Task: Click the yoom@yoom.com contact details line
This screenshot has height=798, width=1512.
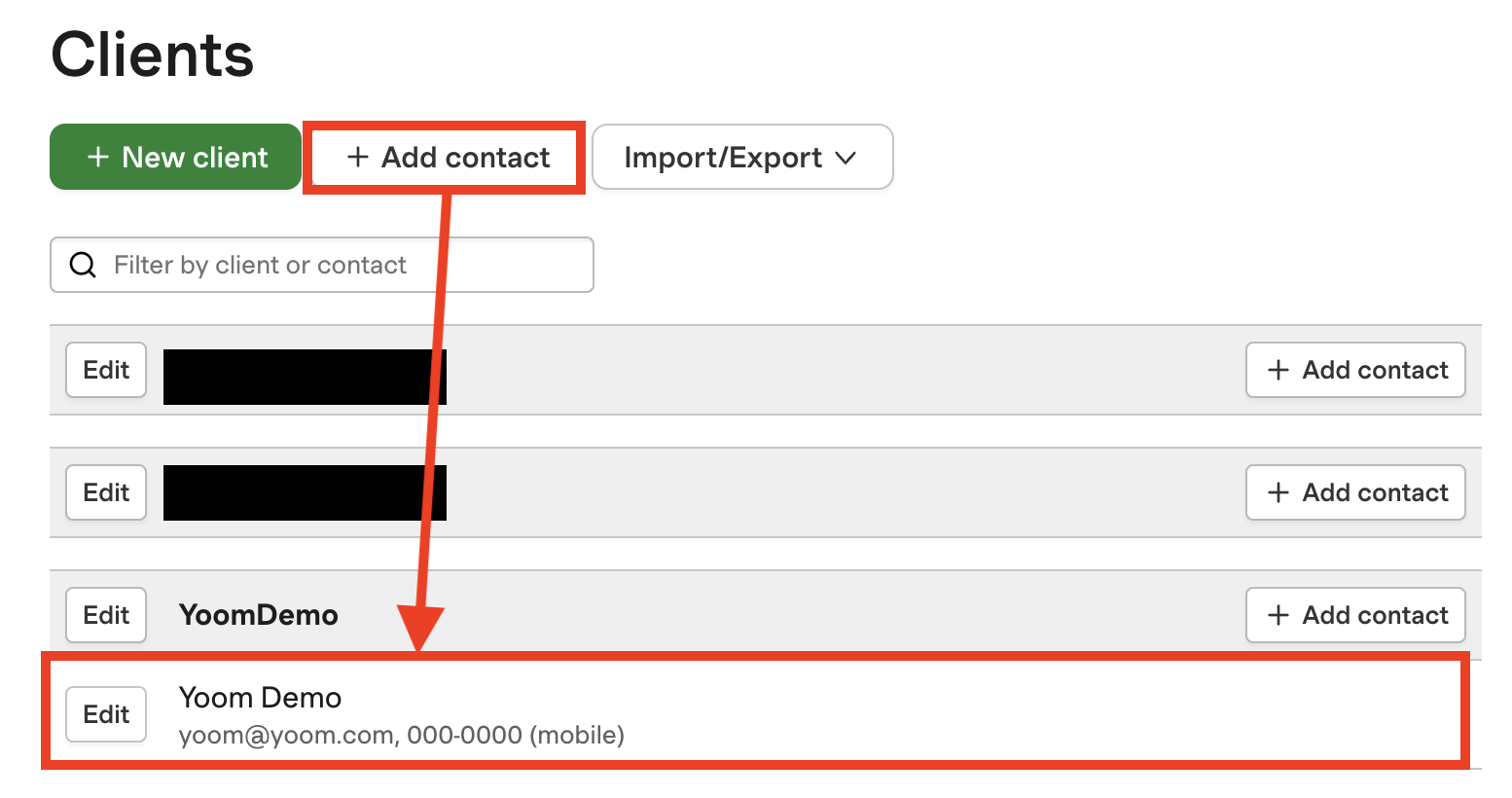Action: pyautogui.click(x=401, y=735)
